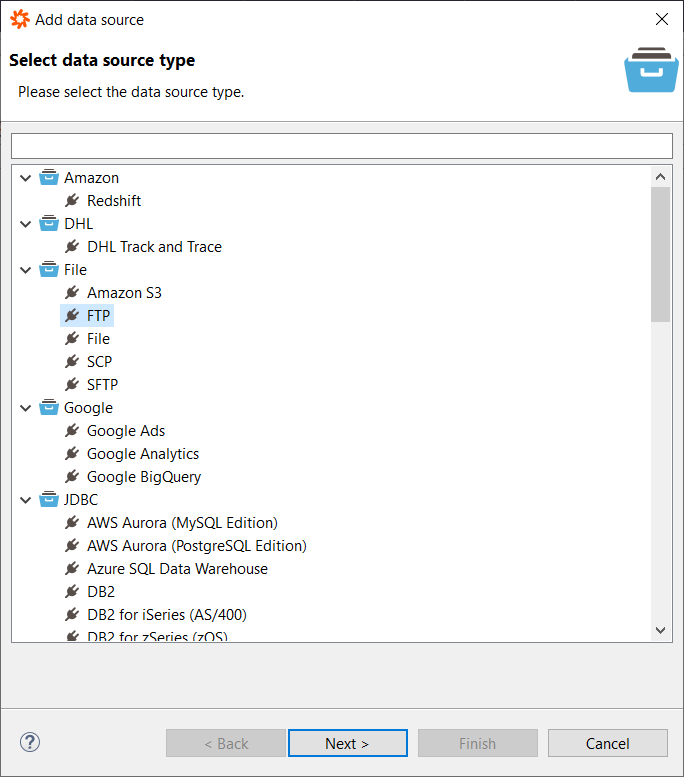Open help via the question mark icon
This screenshot has height=777, width=684.
[30, 742]
